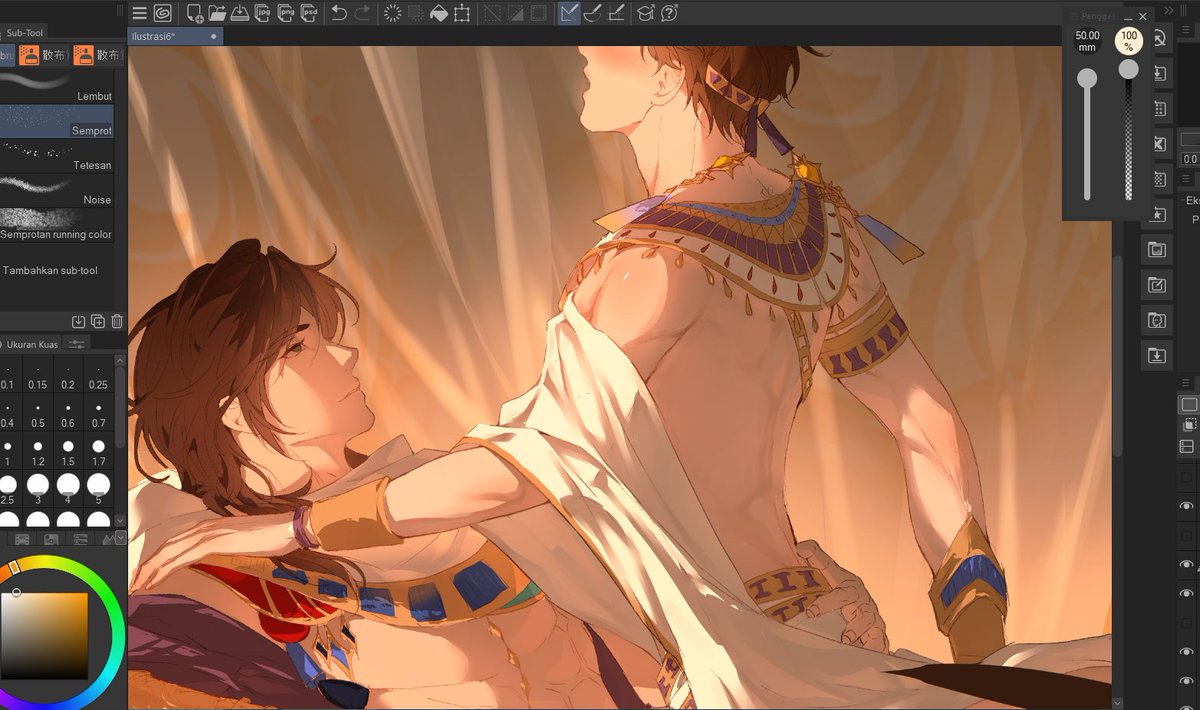Create a new canvas with New icon

point(194,13)
